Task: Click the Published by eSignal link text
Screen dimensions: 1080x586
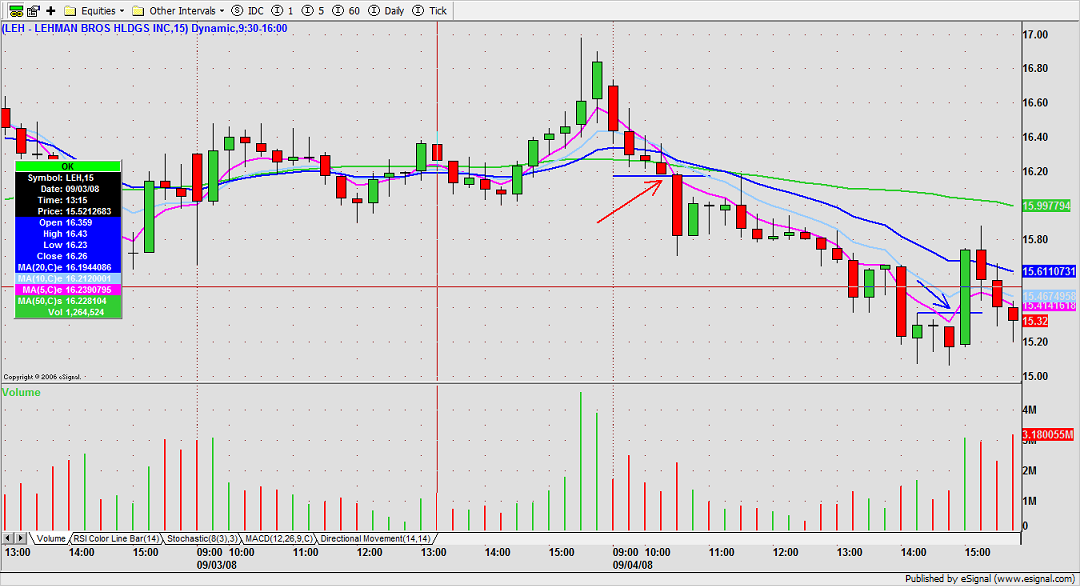Action: click(989, 579)
